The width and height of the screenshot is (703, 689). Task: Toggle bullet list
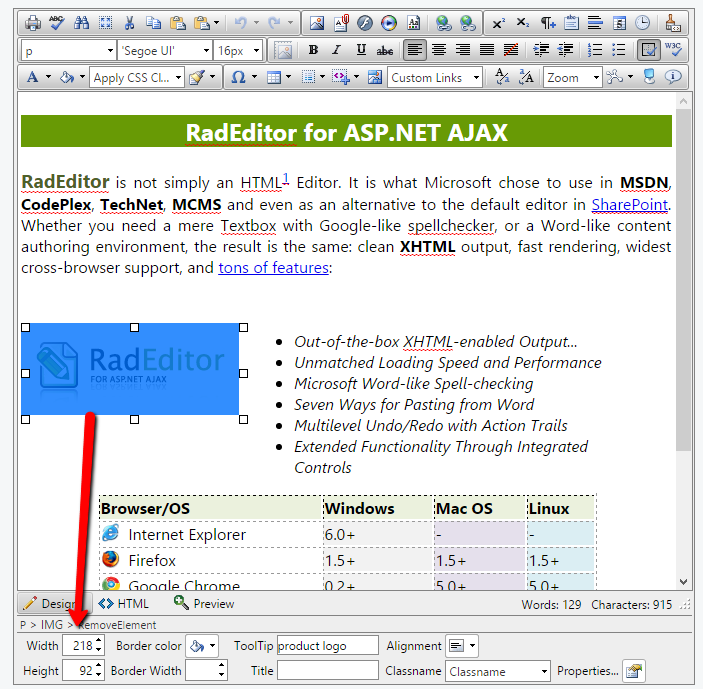click(x=619, y=51)
